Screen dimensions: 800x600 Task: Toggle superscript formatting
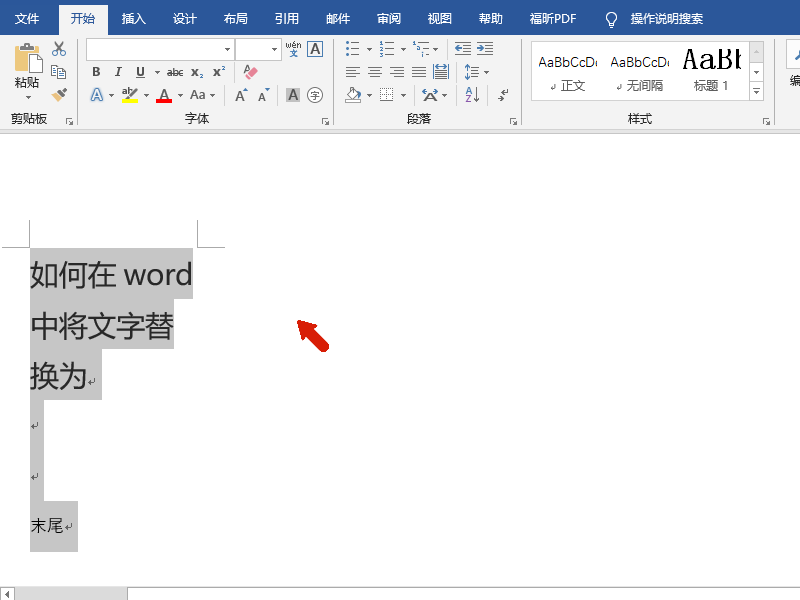(x=219, y=72)
